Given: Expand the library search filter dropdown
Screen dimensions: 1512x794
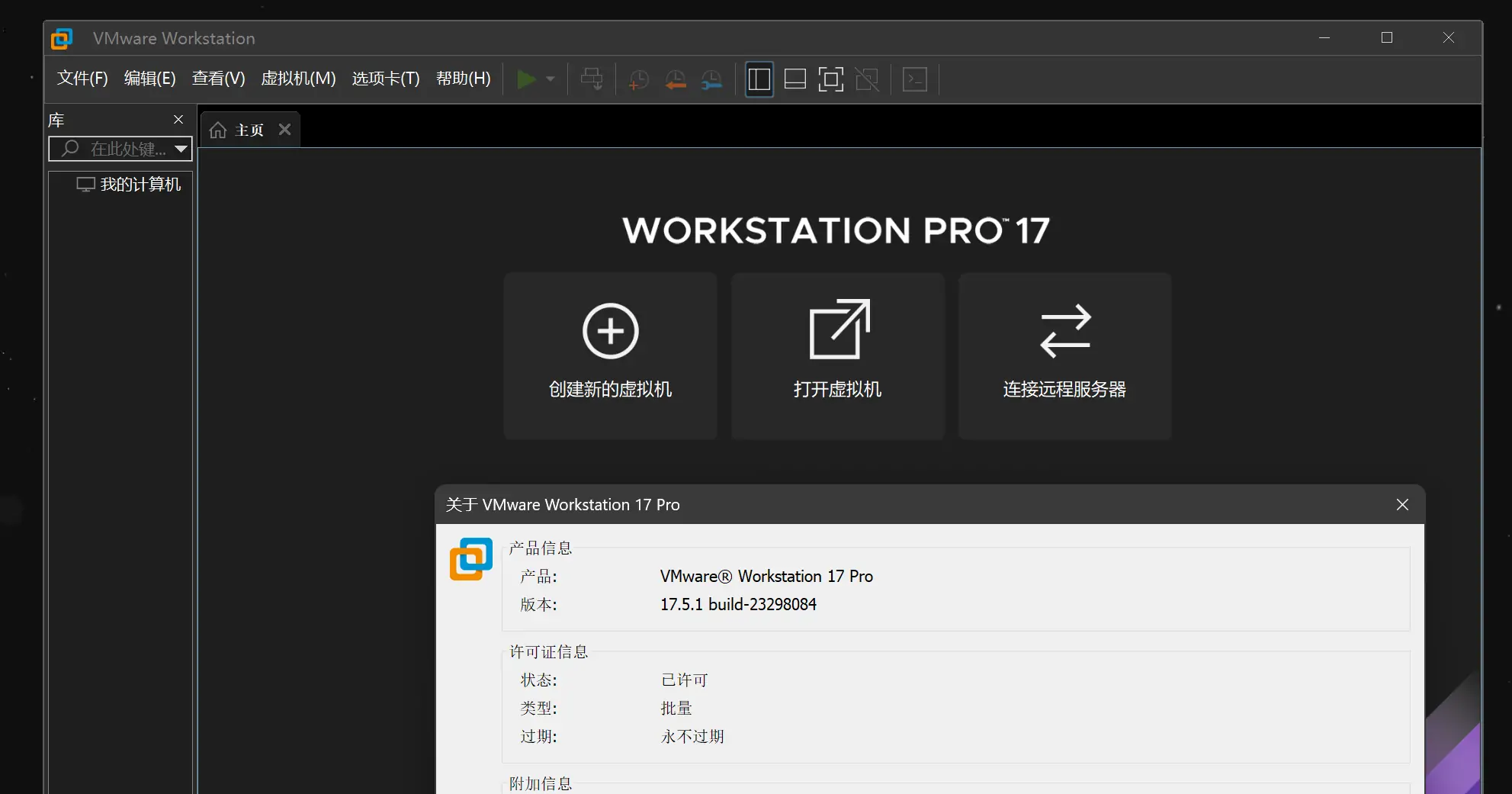Looking at the screenshot, I should coord(181,149).
